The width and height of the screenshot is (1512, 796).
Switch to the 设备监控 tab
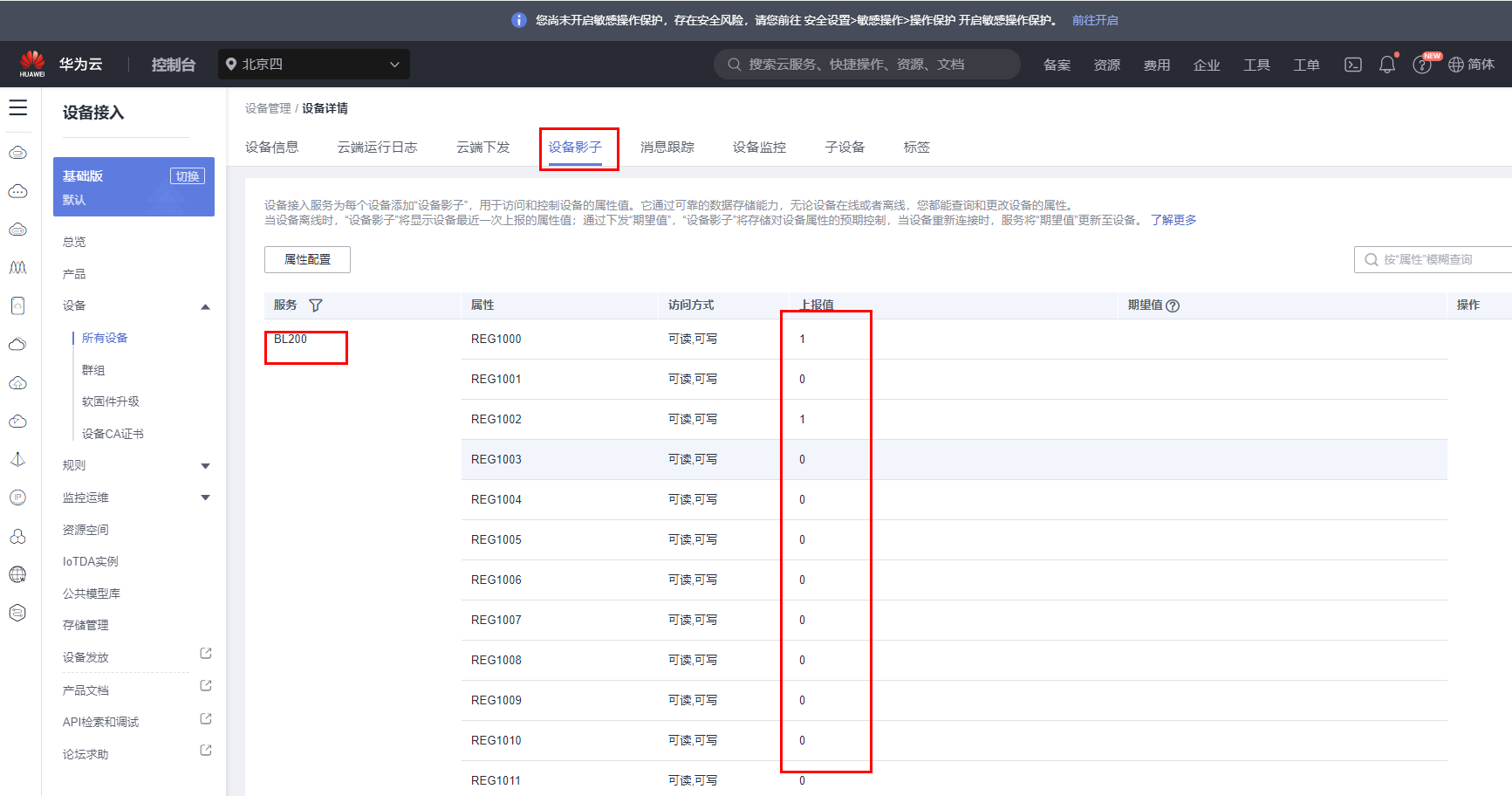[x=760, y=148]
